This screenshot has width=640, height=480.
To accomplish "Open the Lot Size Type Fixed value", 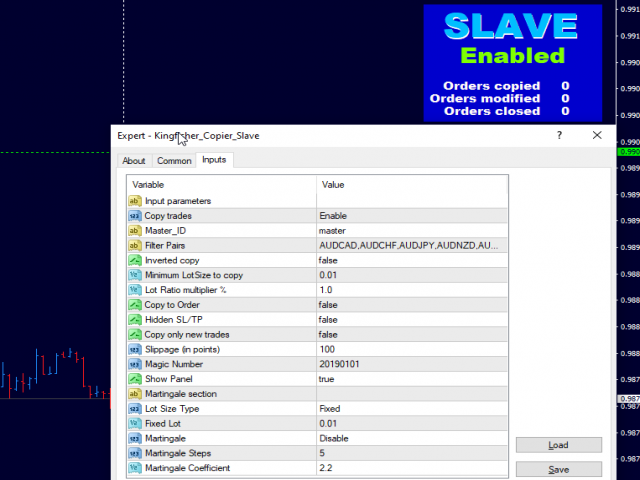I will [x=412, y=409].
